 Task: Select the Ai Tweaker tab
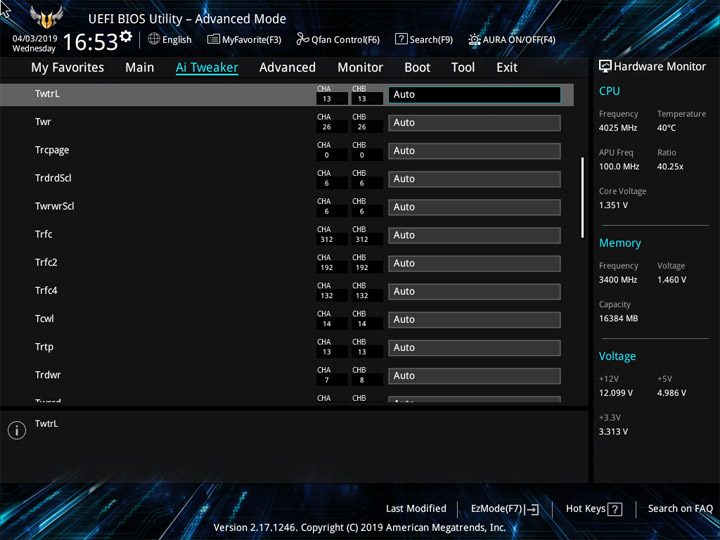click(x=207, y=68)
